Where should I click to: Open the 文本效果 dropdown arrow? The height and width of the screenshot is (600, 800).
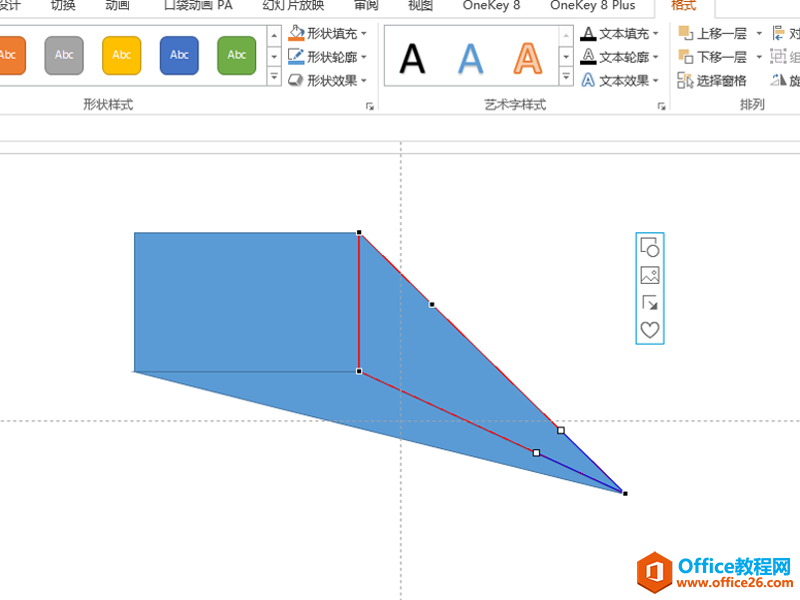click(656, 81)
